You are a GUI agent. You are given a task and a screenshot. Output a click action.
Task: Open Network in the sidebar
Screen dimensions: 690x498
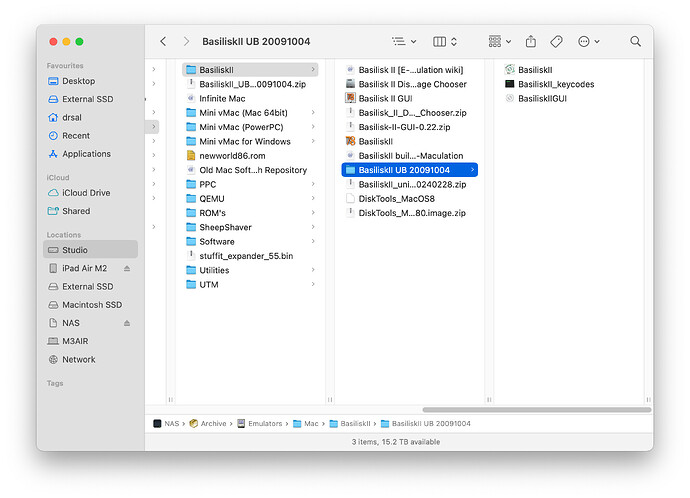pos(90,359)
